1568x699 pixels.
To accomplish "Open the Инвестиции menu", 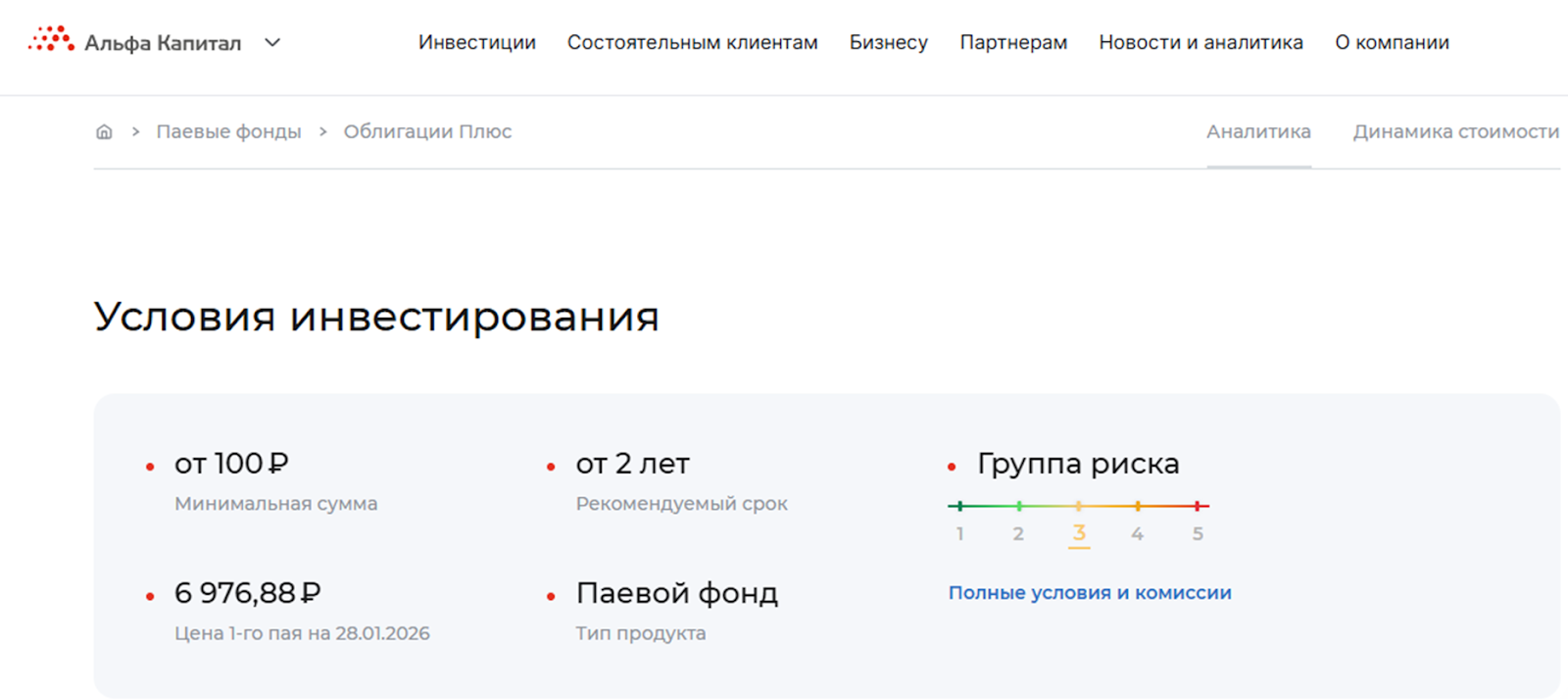I will tap(476, 42).
